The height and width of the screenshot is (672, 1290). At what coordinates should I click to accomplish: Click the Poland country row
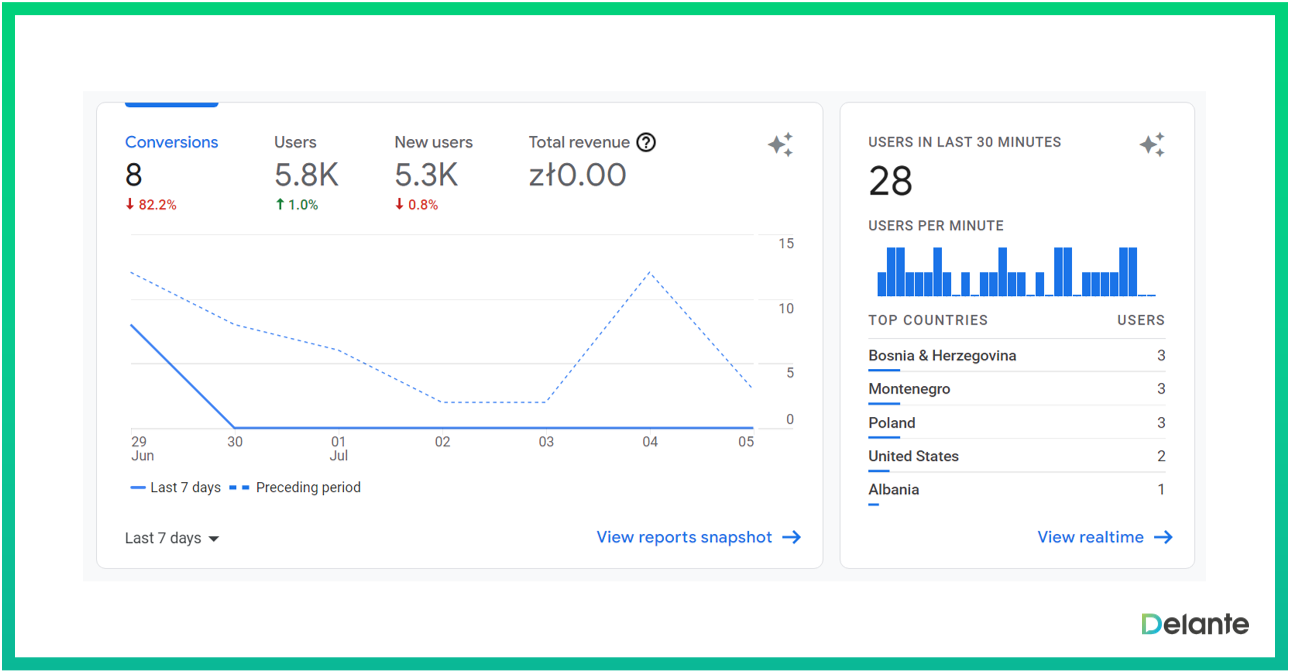click(x=1016, y=423)
